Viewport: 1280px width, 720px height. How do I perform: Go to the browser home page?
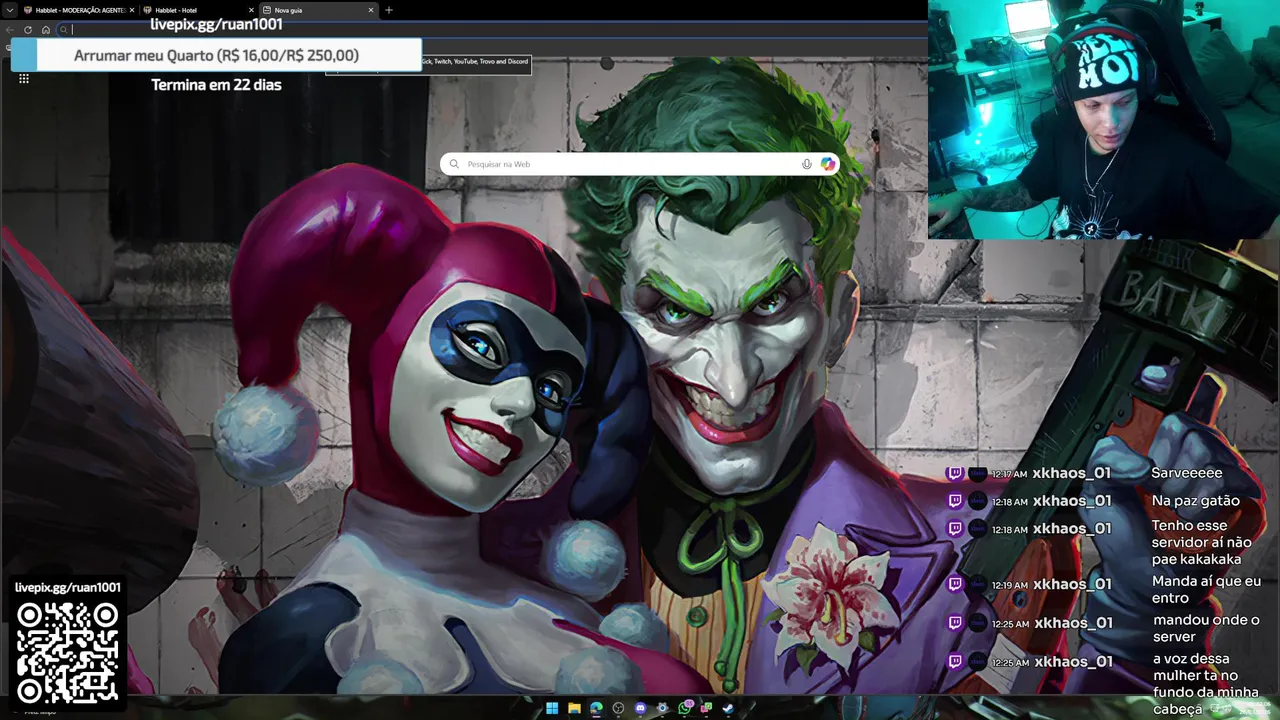[45, 29]
